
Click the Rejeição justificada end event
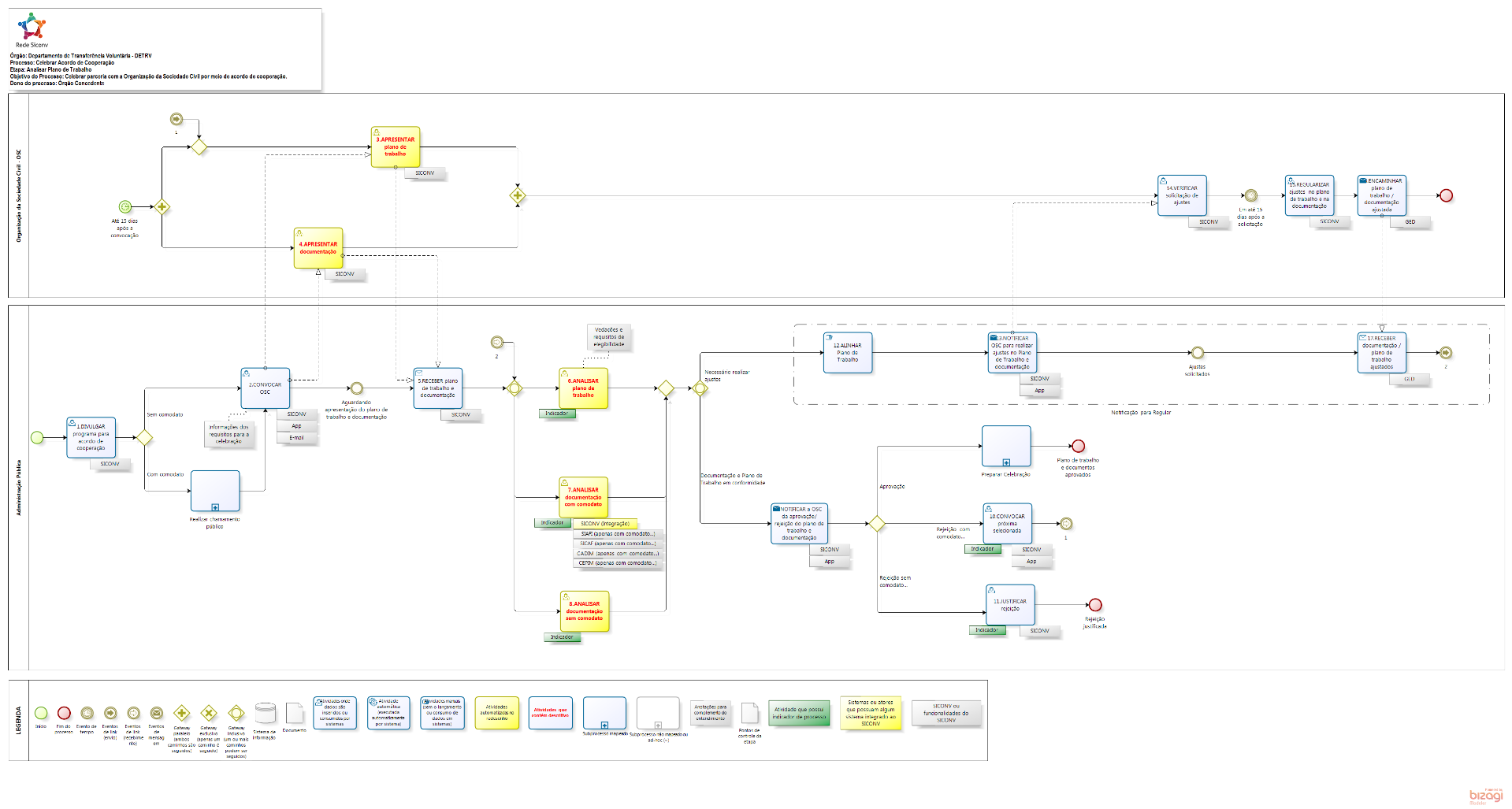(1094, 605)
